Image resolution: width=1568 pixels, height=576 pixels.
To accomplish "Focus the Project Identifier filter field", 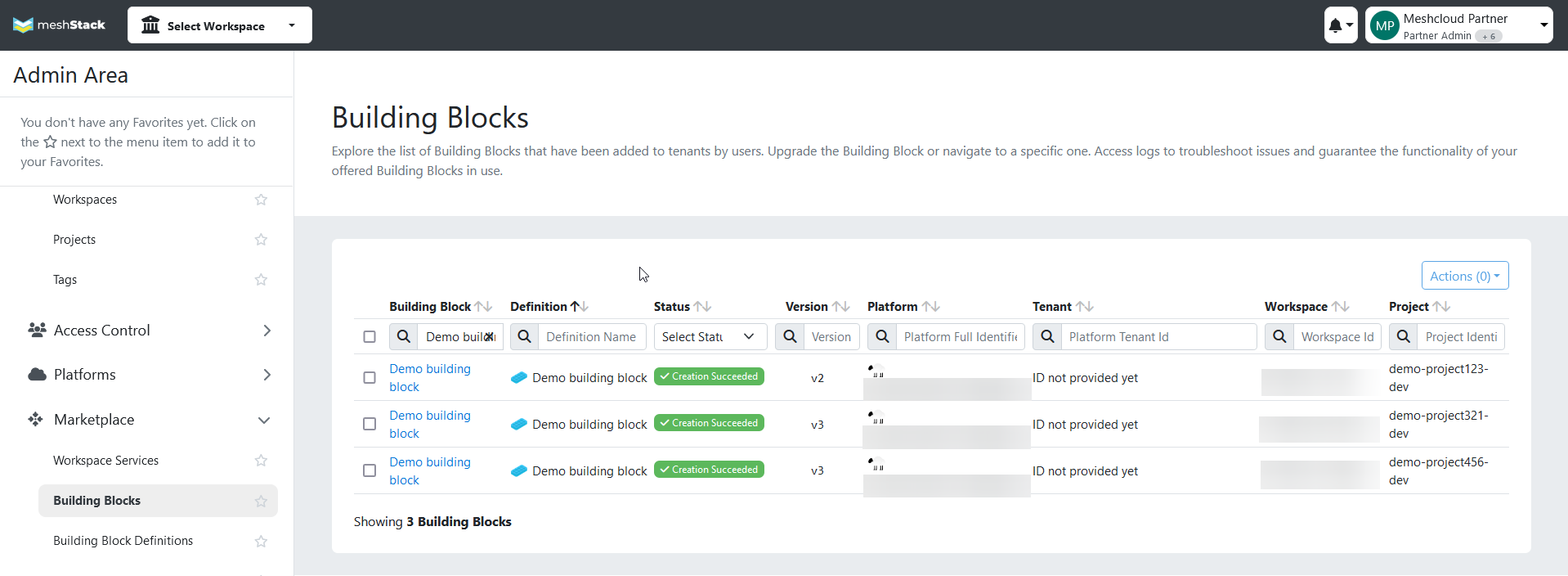I will [x=1461, y=336].
